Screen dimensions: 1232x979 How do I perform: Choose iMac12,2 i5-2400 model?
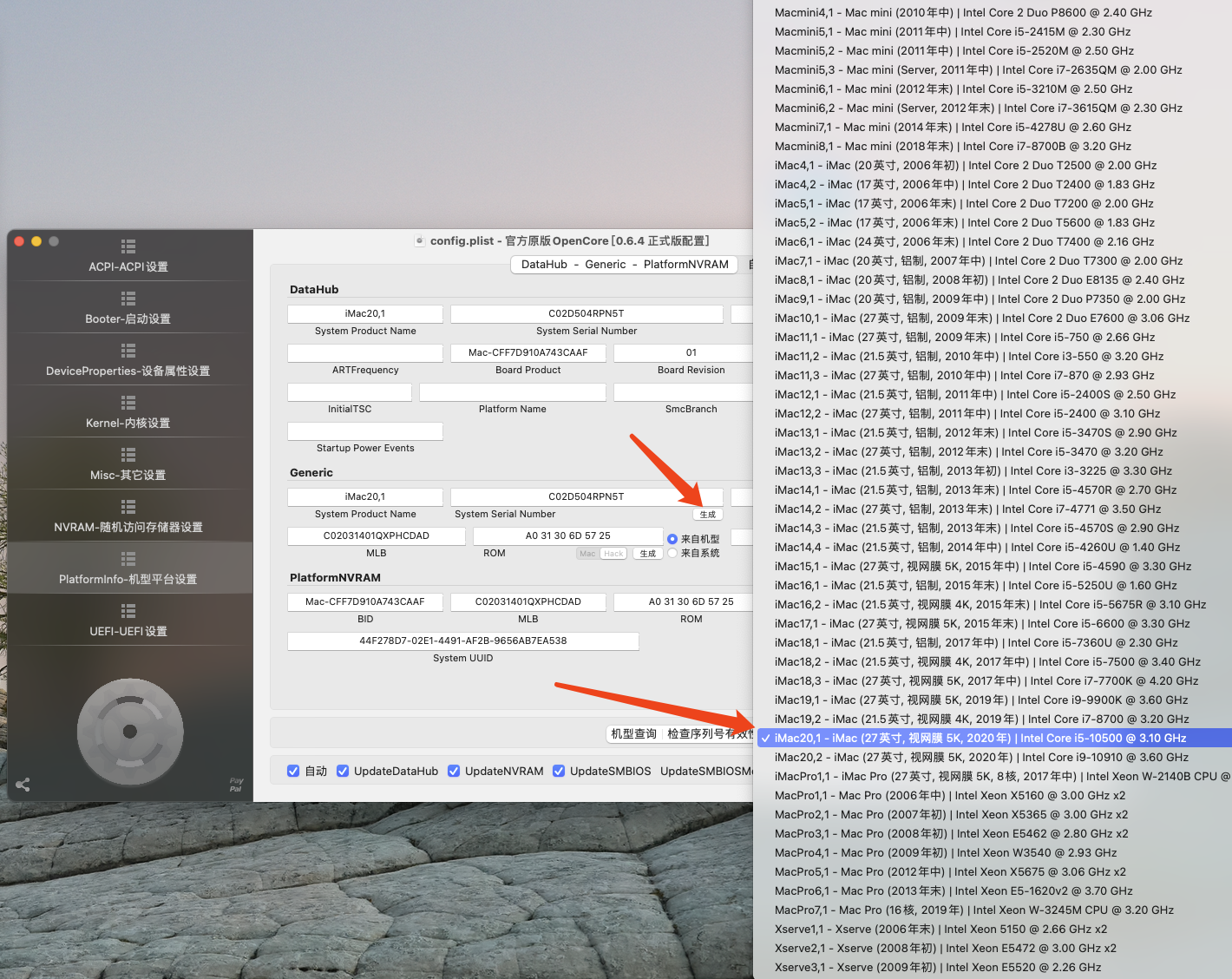point(993,413)
